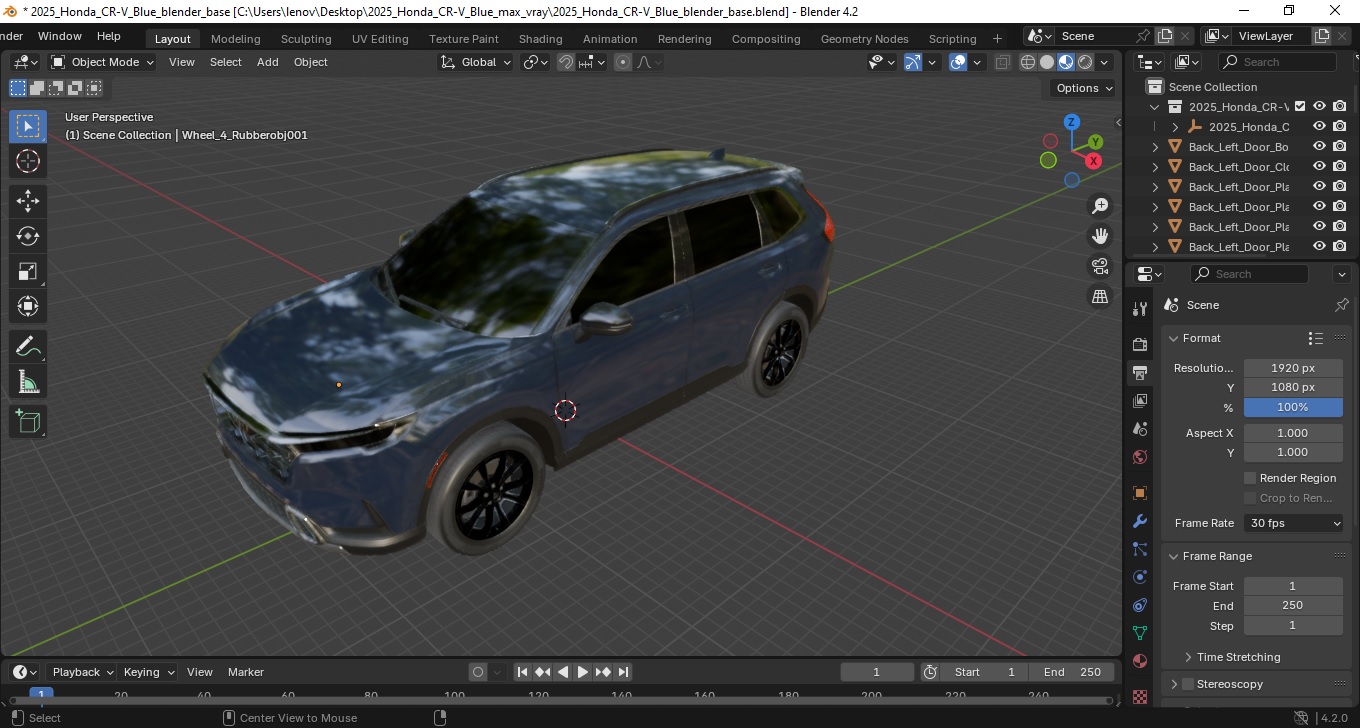The image size is (1360, 728).
Task: Open the Material properties tab
Action: click(x=1139, y=661)
